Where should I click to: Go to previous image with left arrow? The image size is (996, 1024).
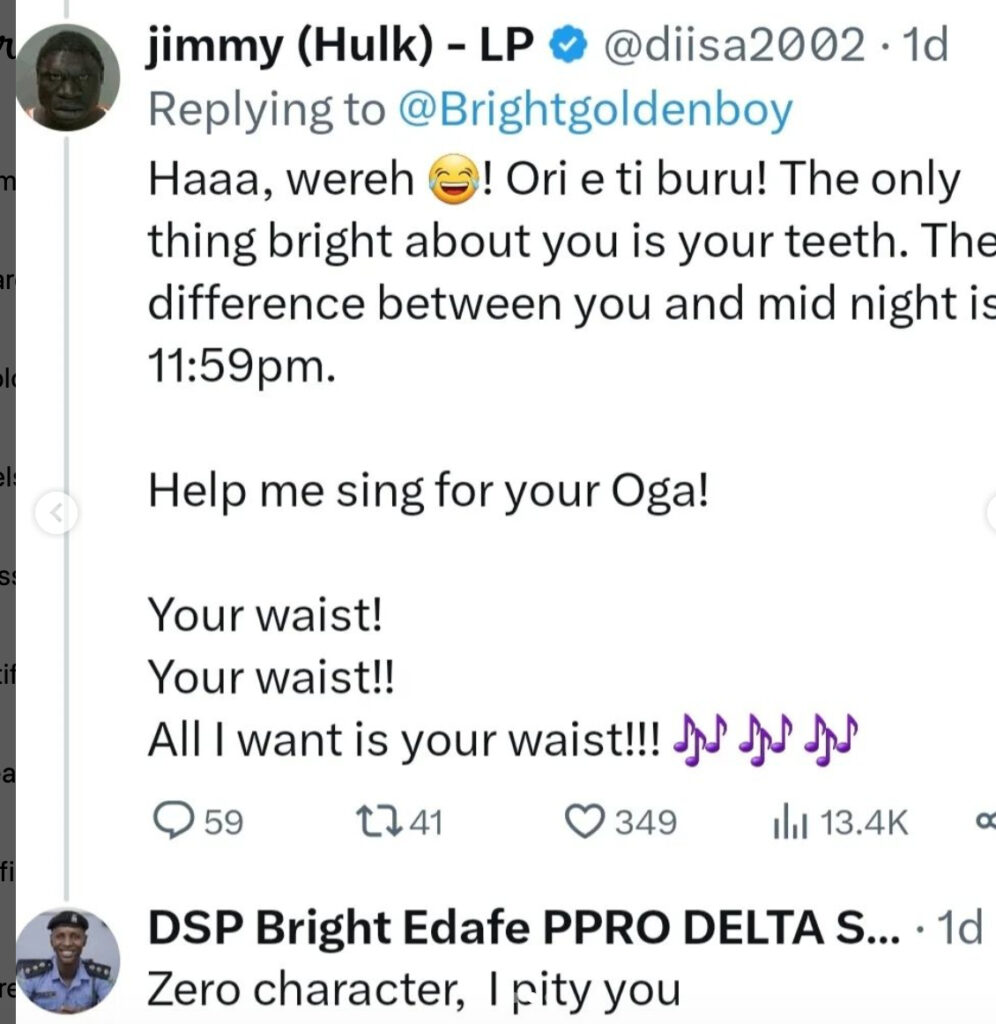coord(56,515)
